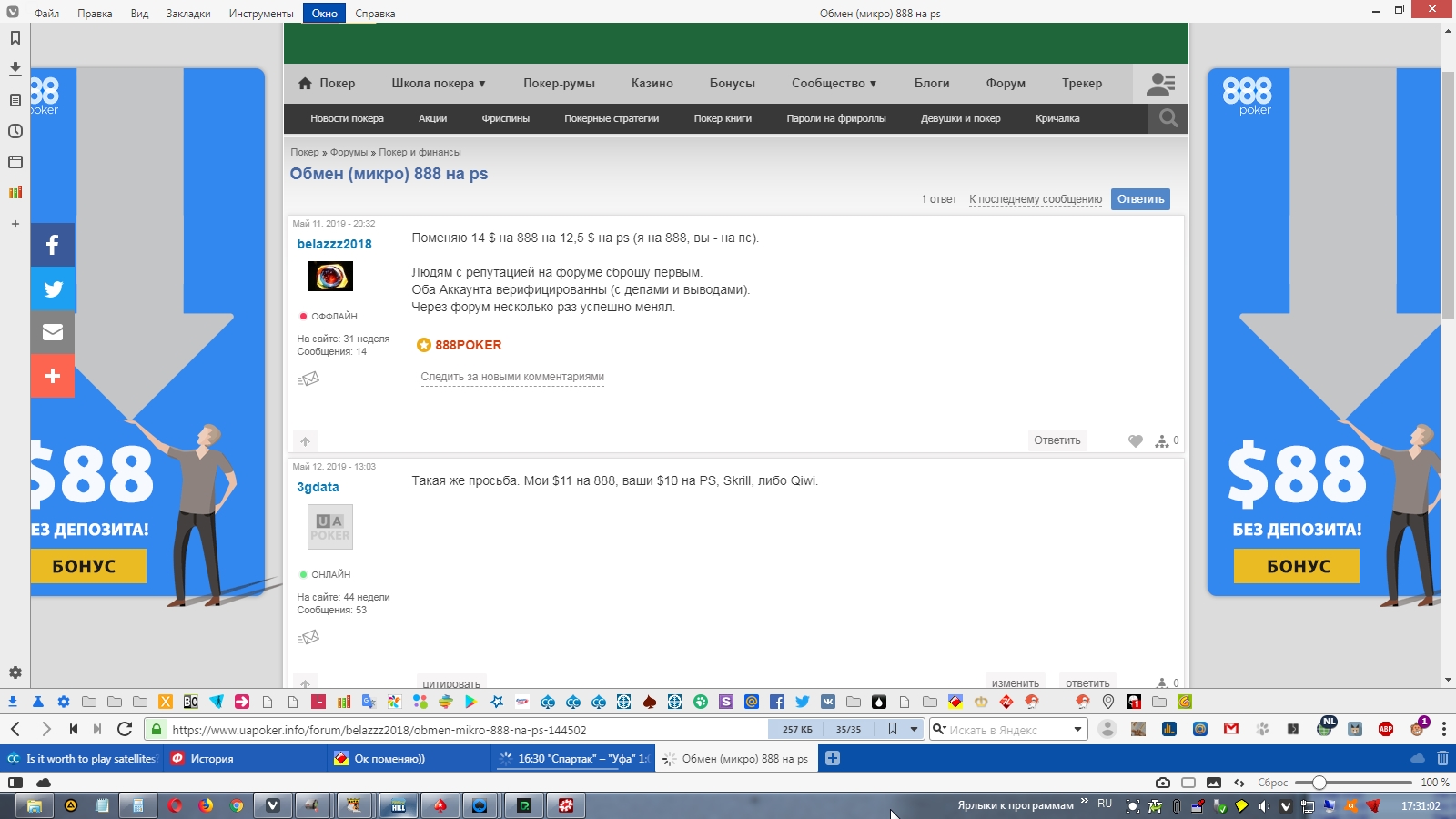The image size is (1456, 819).
Task: Open the 888POKER tag link
Action: pyautogui.click(x=468, y=345)
